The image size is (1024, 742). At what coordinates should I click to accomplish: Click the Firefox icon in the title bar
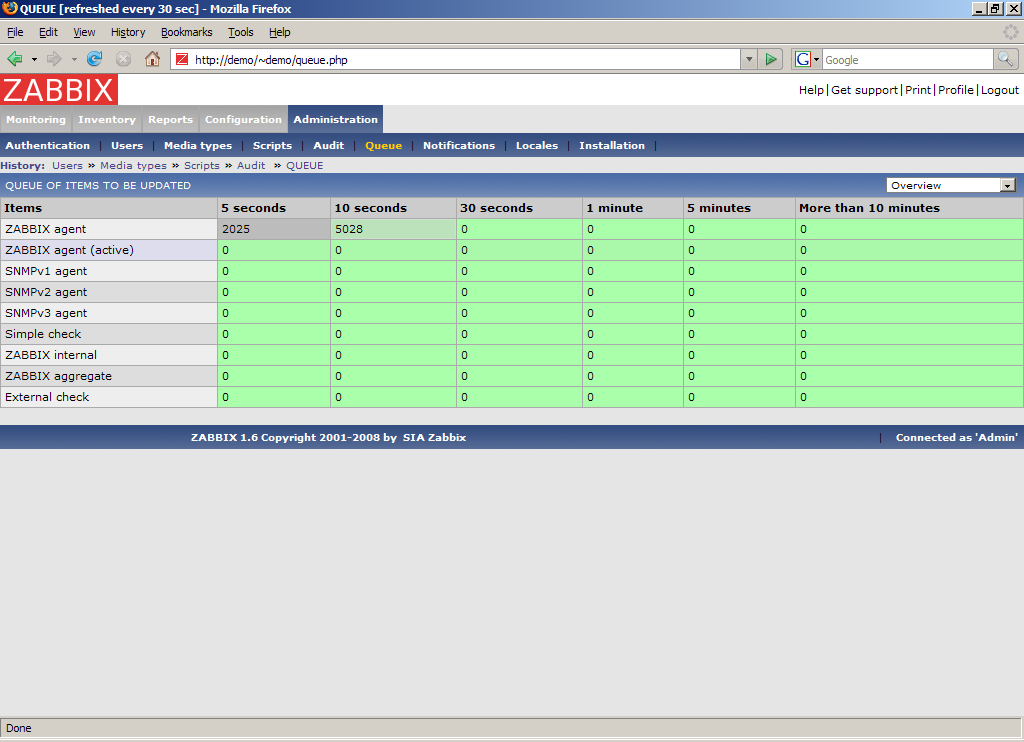coord(10,8)
